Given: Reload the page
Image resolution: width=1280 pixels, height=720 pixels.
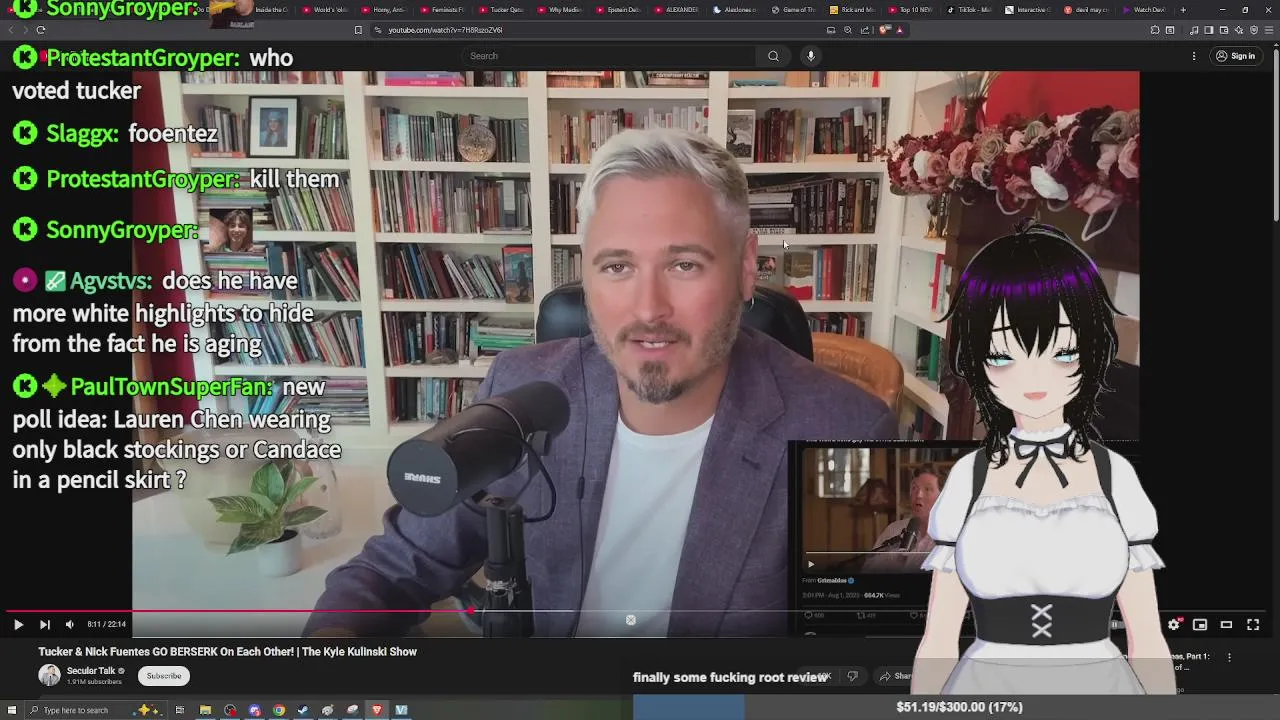Looking at the screenshot, I should click(x=40, y=30).
